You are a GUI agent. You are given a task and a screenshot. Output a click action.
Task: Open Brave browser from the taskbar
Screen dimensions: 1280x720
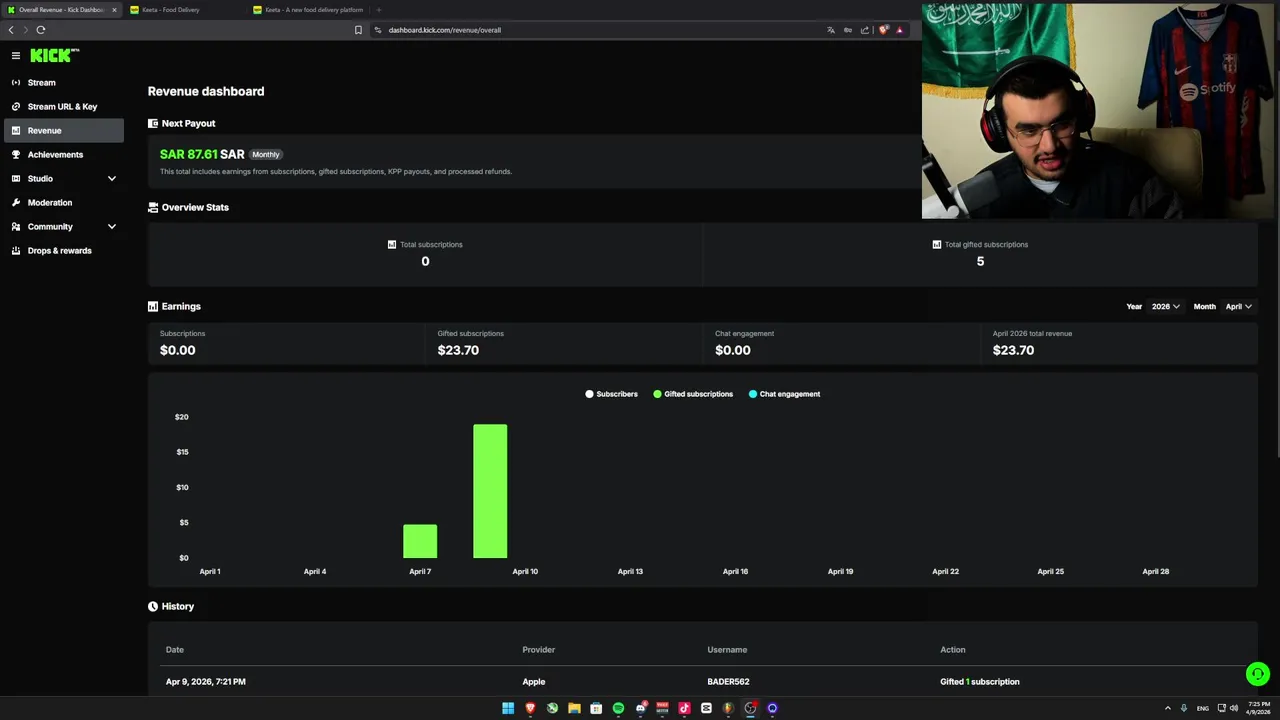[530, 708]
